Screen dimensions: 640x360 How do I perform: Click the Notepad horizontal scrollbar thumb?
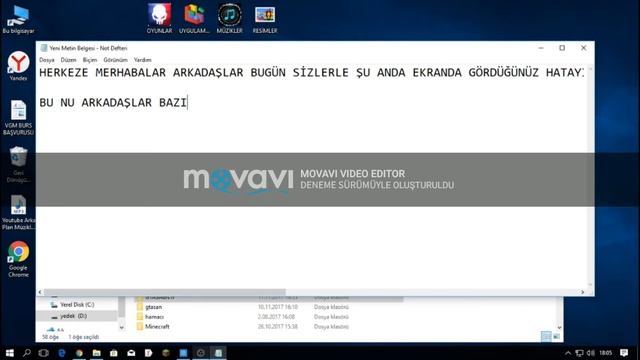(164, 292)
